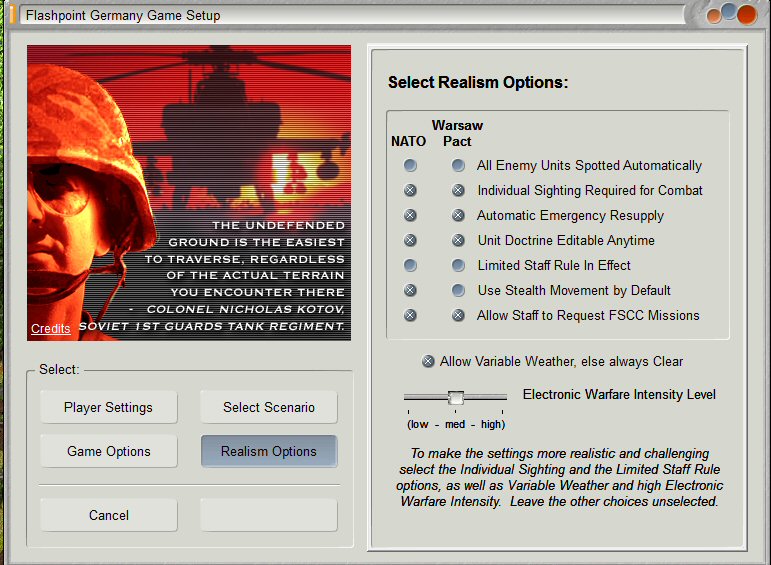Toggle Warsaw Pact Unit Doctrine Editable Anytime
Screen dimensions: 771x565
tap(458, 240)
